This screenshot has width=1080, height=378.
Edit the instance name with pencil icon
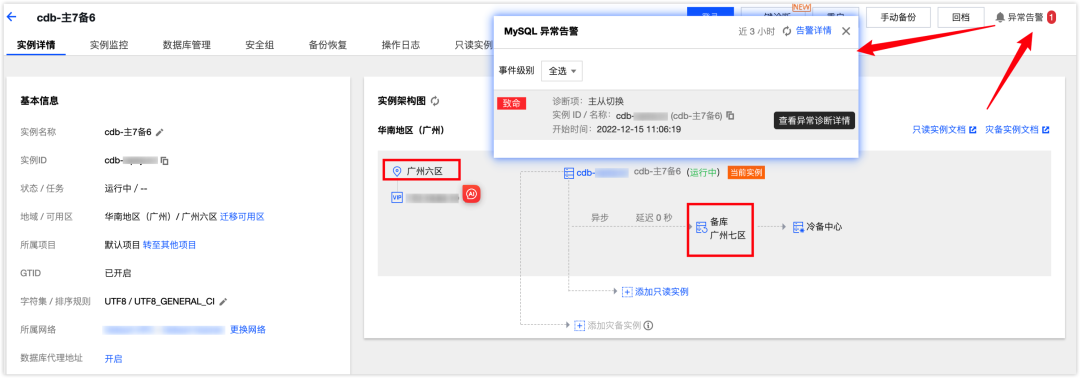click(x=160, y=132)
